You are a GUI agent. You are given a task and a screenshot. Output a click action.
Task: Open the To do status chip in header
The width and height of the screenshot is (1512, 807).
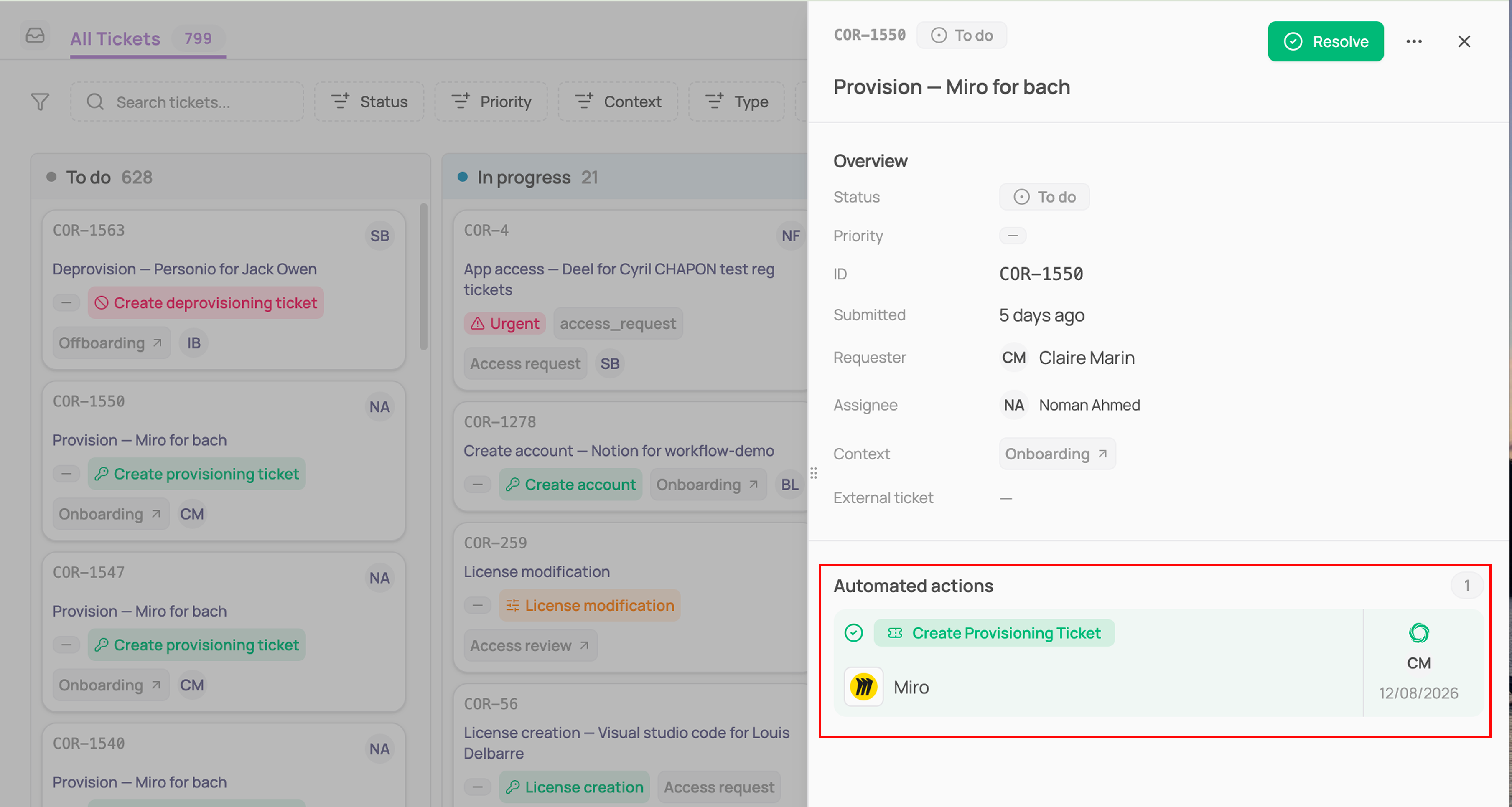point(962,35)
